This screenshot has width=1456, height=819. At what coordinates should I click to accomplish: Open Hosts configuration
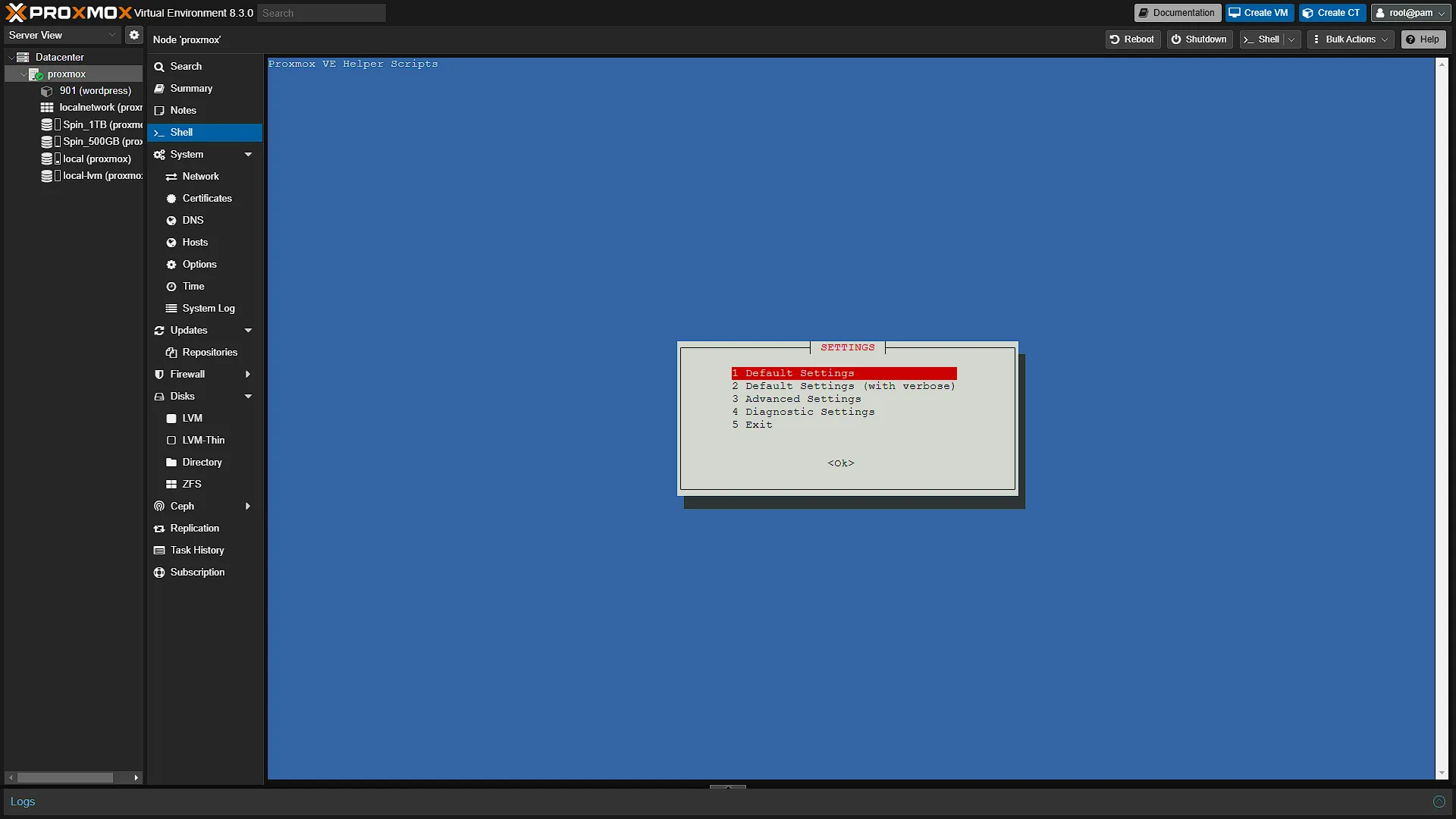[x=205, y=243]
